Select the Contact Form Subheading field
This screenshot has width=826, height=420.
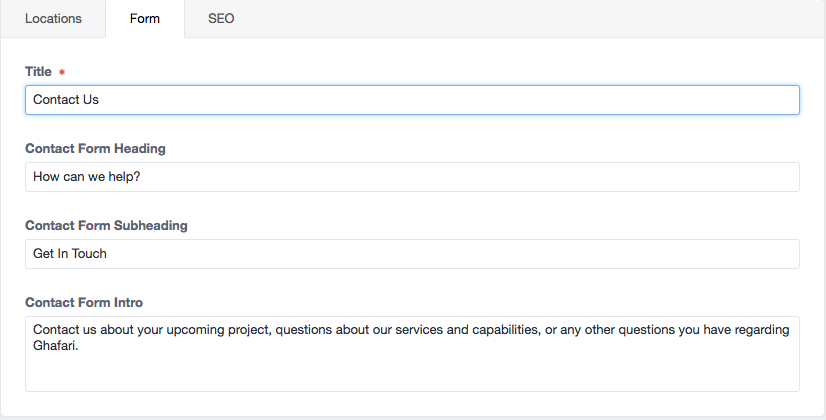click(x=412, y=254)
